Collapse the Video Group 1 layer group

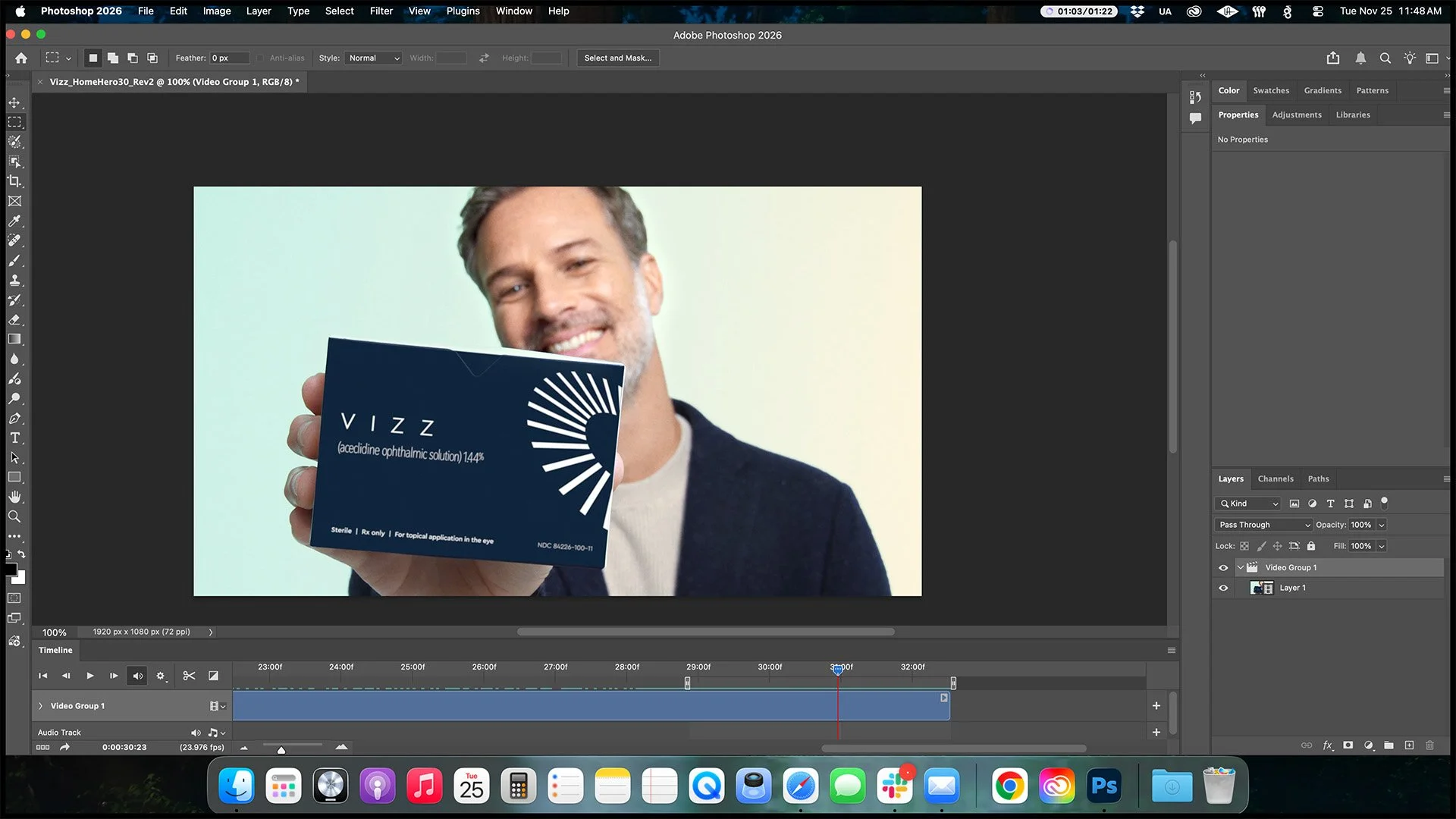tap(1241, 567)
